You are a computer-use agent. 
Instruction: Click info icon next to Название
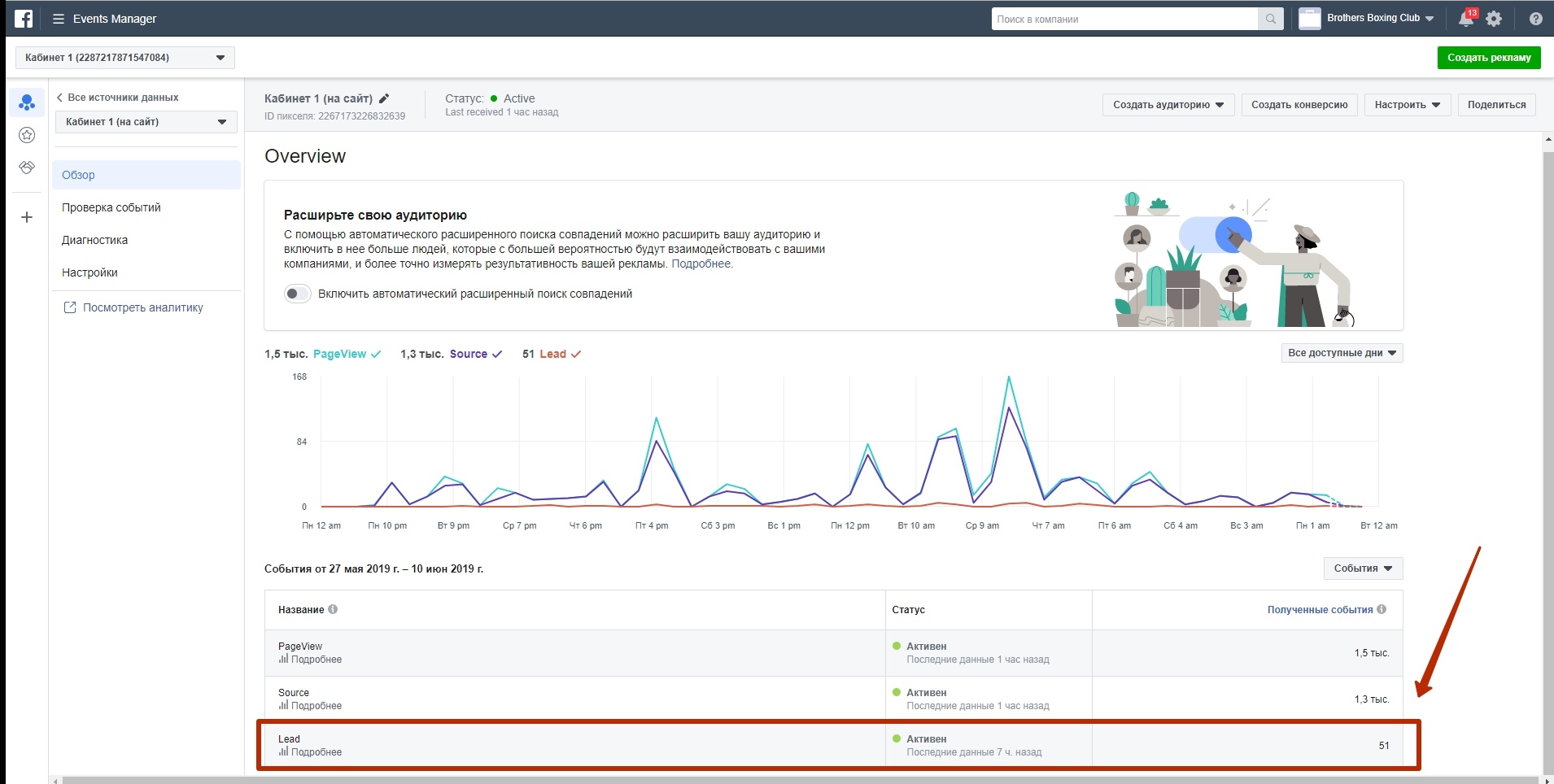(333, 609)
